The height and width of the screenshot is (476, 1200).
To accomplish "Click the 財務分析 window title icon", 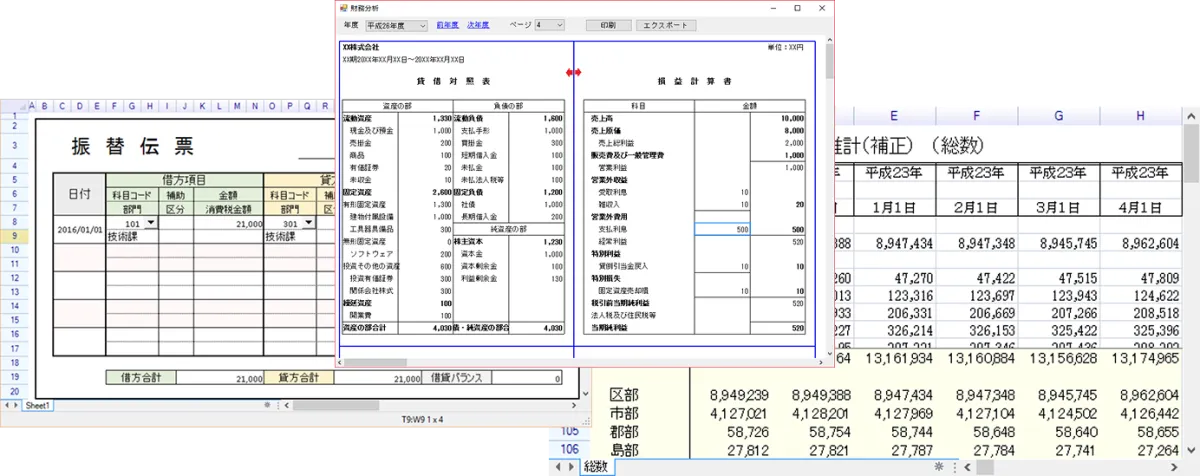I will coord(344,8).
